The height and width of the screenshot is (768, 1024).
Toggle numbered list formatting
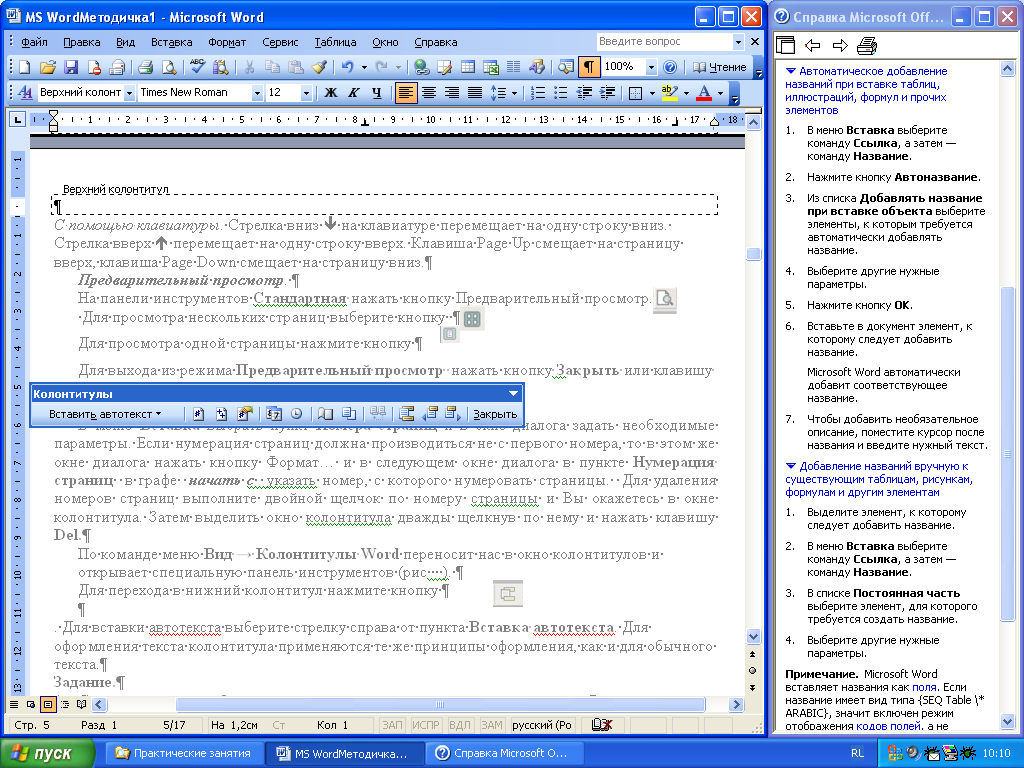(538, 93)
